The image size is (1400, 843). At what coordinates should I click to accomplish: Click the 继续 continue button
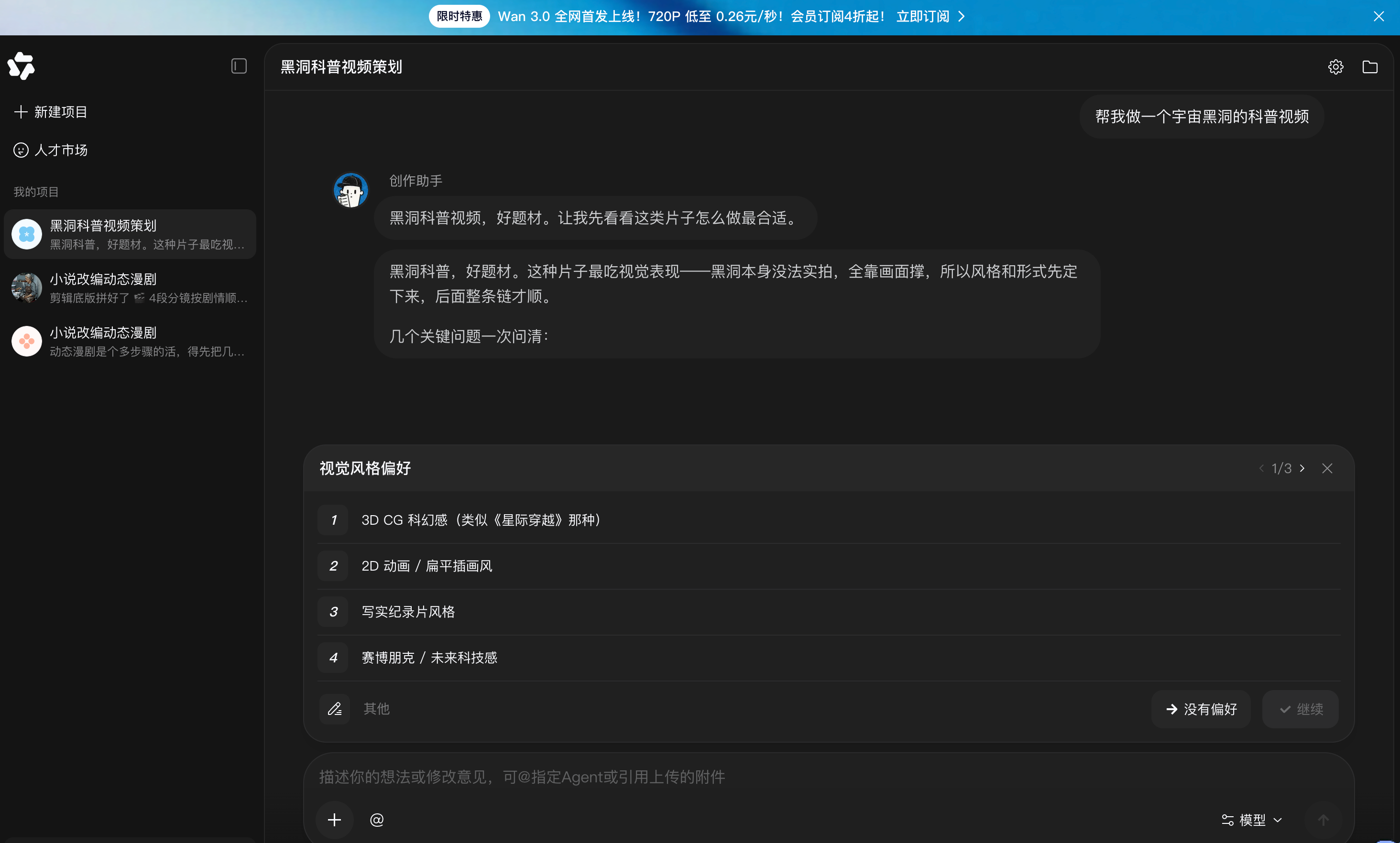[1301, 709]
